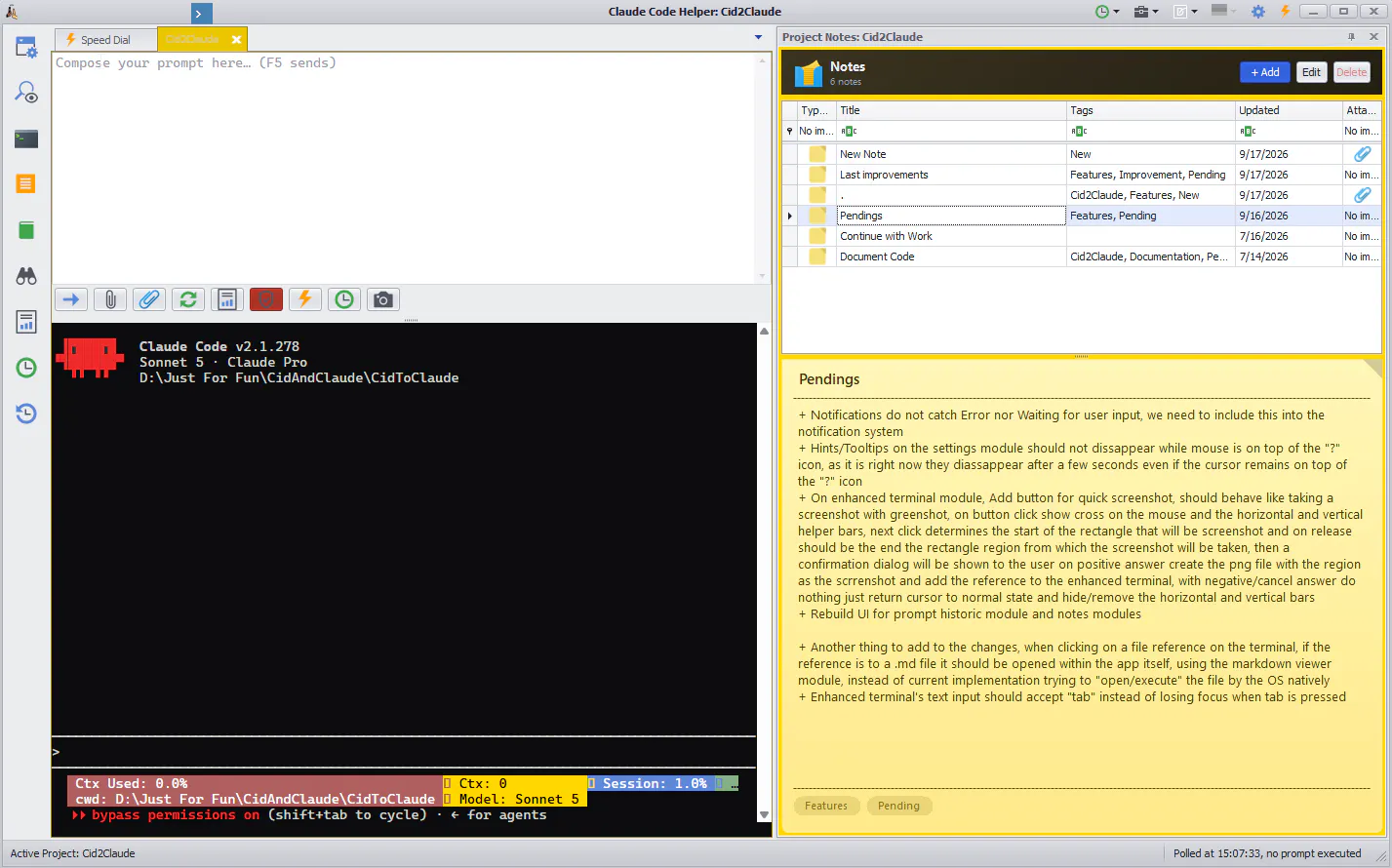
Task: Add a new note
Action: [1265, 72]
